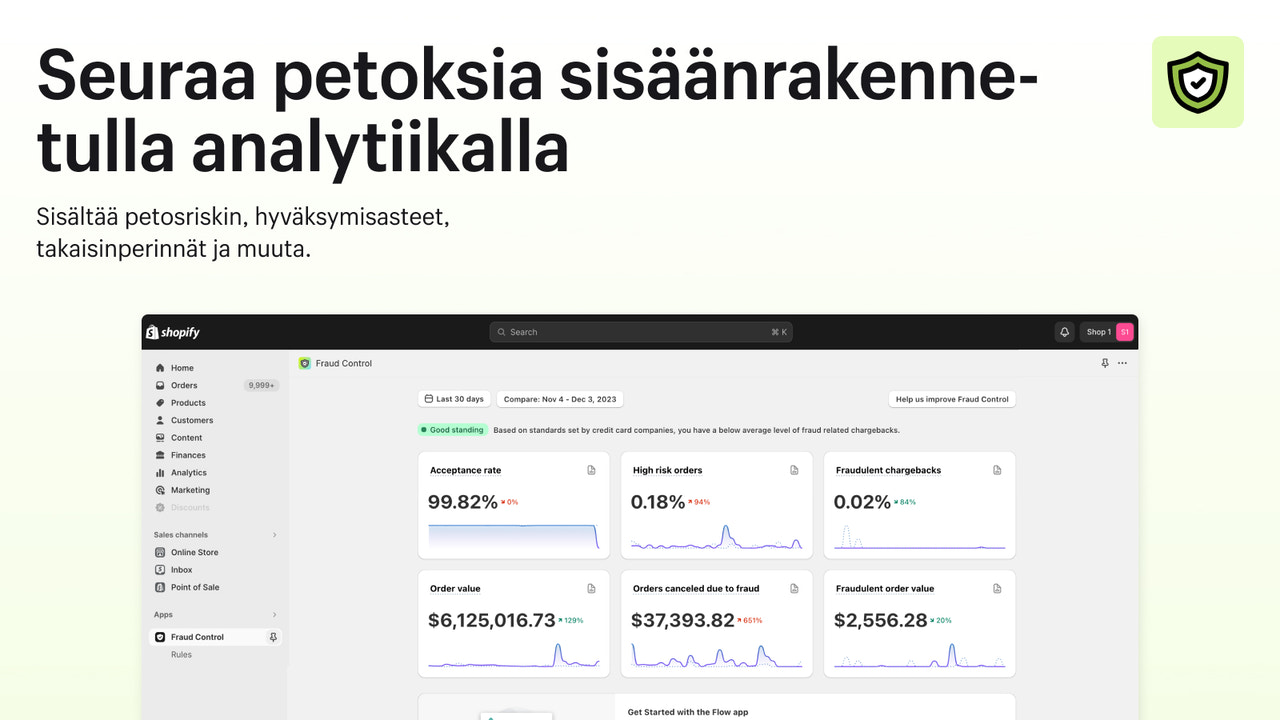
Task: Click Help us improve Fraud Control
Action: 952,399
